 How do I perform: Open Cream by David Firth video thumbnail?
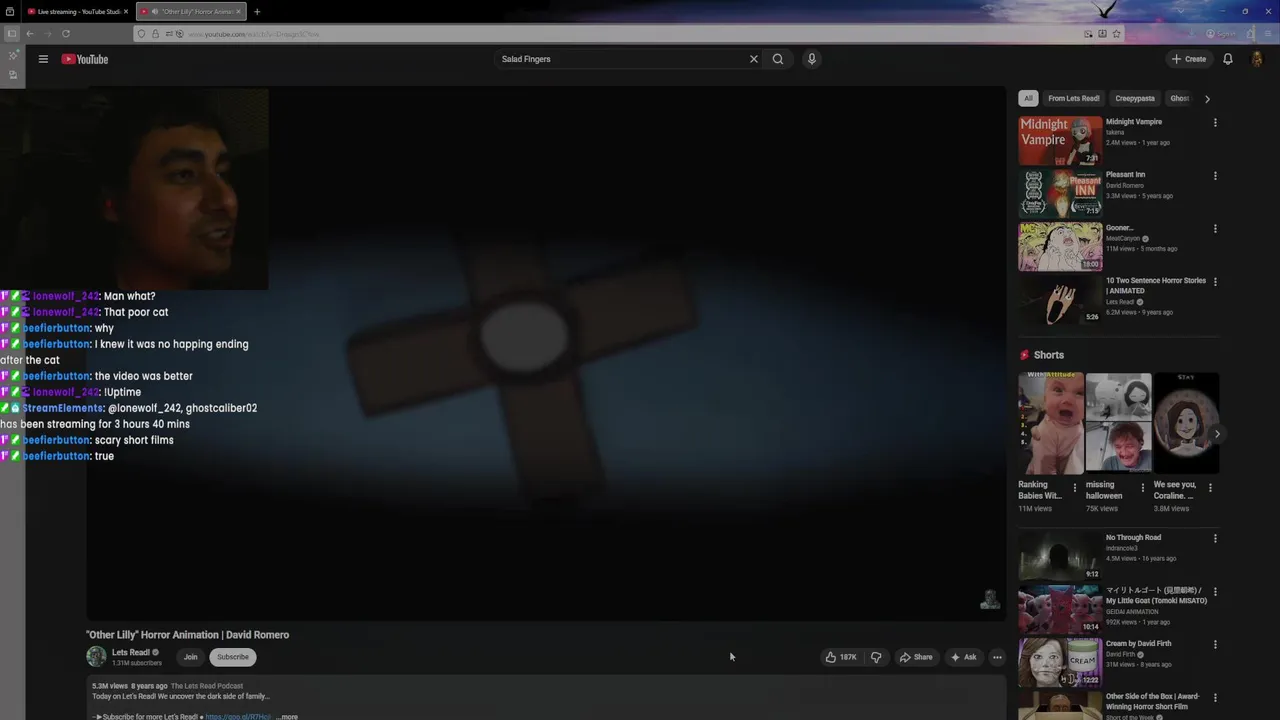pos(1060,662)
